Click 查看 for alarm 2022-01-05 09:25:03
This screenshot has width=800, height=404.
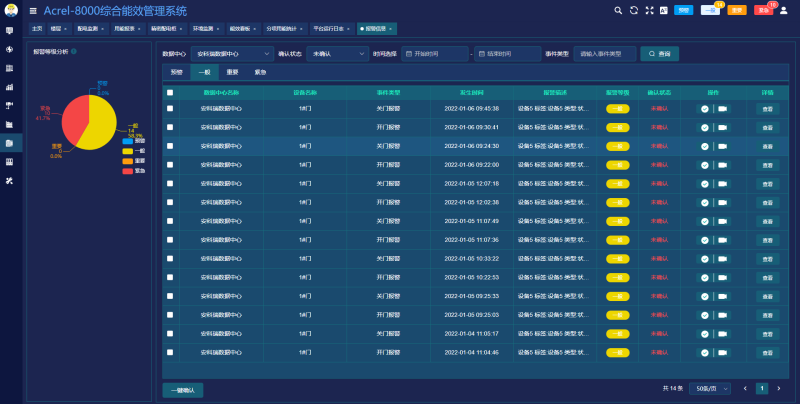tap(767, 315)
